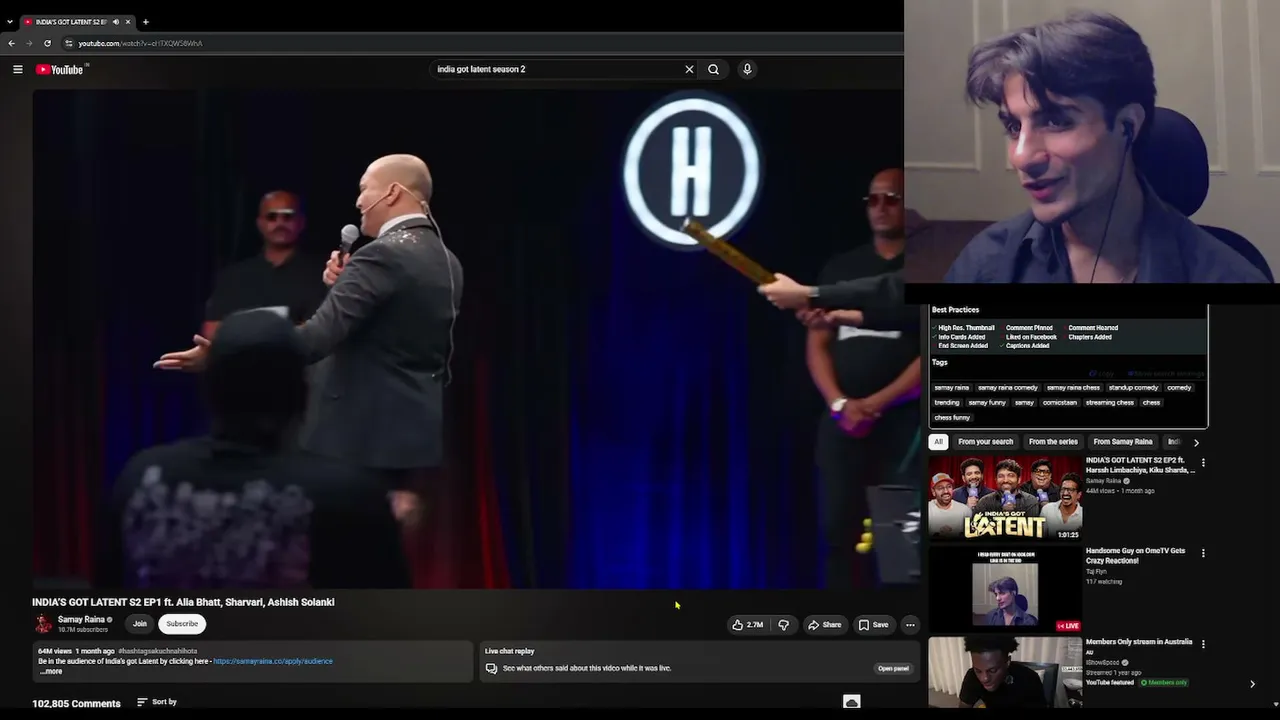
Task: Open site information icon in address bar
Action: coord(68,43)
